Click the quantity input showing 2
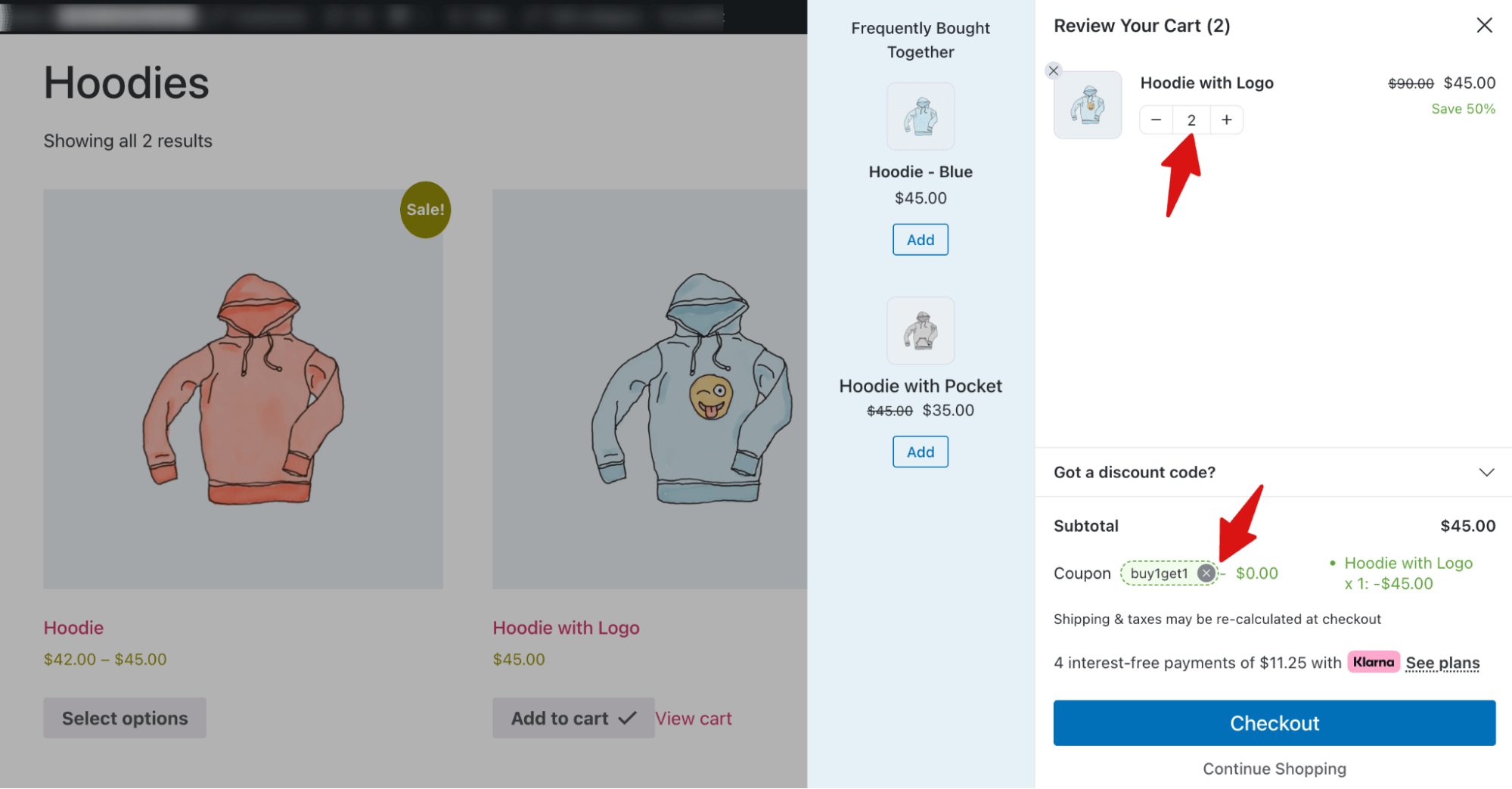 click(x=1191, y=120)
